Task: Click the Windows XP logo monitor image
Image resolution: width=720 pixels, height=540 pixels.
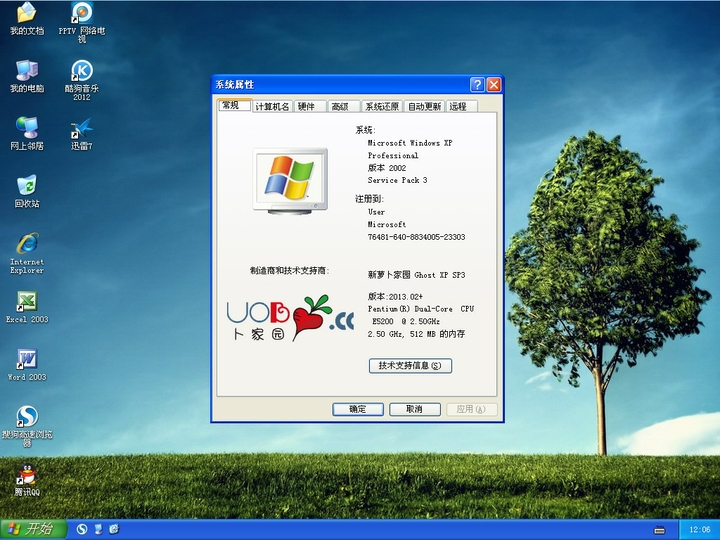Action: point(290,181)
